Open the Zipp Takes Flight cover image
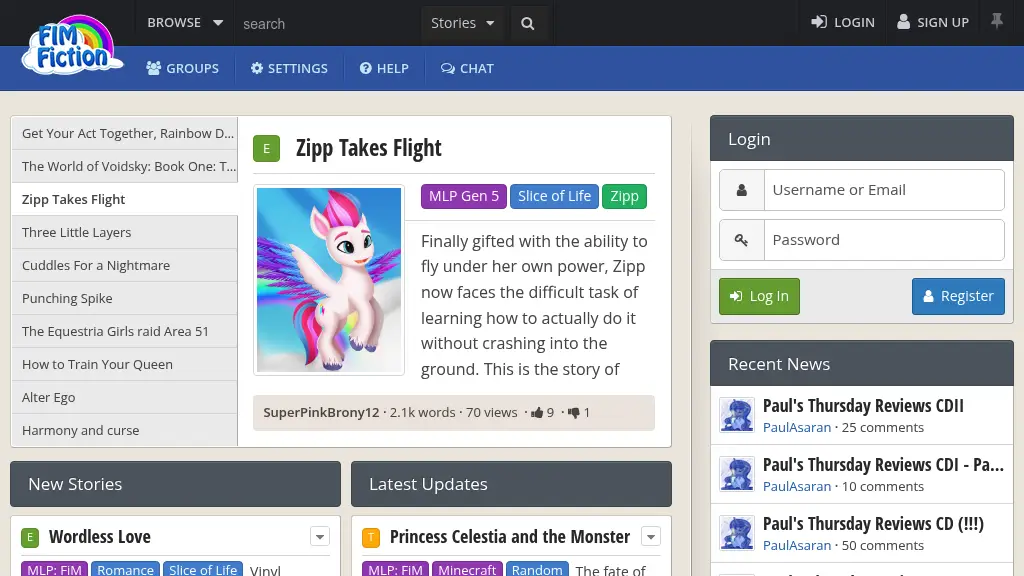This screenshot has width=1024, height=576. [329, 280]
